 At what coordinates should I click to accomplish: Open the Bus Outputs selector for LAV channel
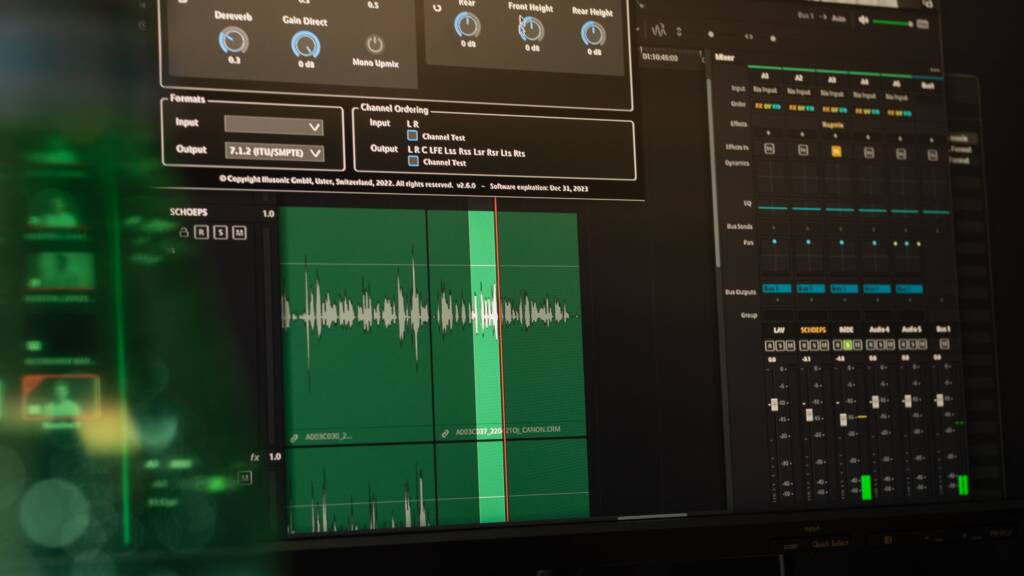click(776, 288)
